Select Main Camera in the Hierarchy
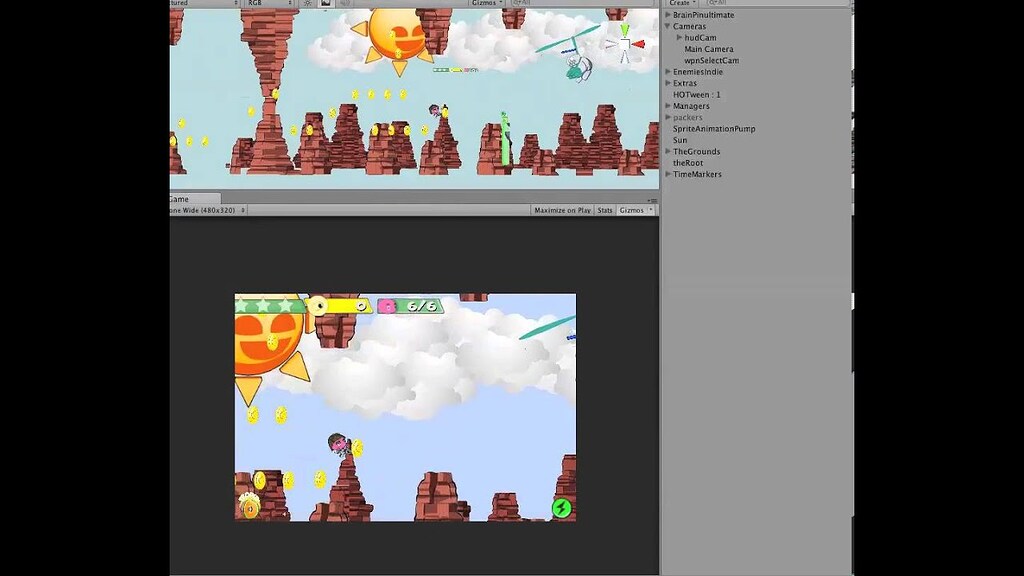 [x=708, y=48]
